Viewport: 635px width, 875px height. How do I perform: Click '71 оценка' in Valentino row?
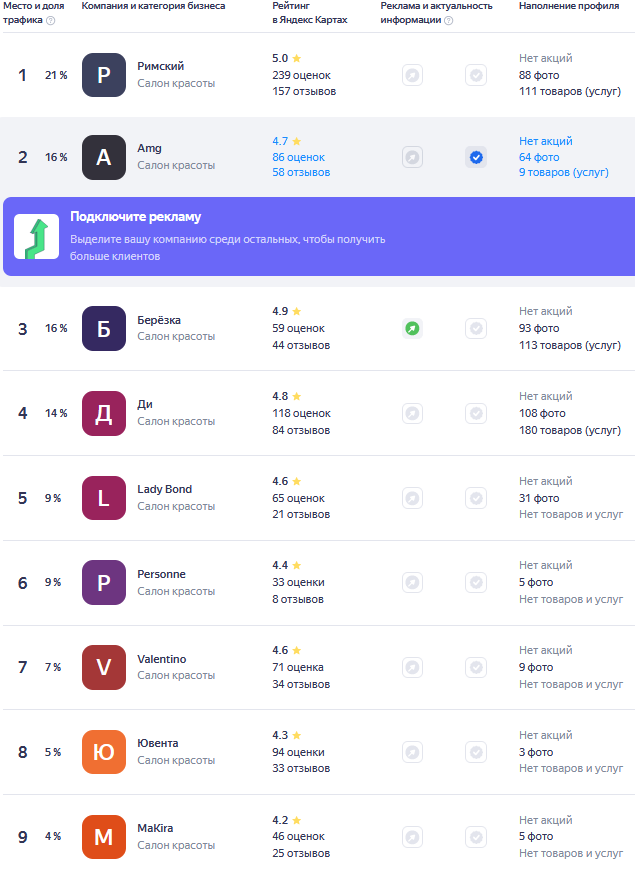pyautogui.click(x=298, y=667)
